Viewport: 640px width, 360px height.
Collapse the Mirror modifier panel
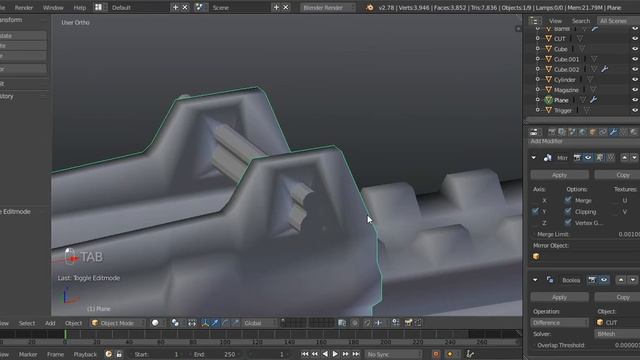click(534, 158)
